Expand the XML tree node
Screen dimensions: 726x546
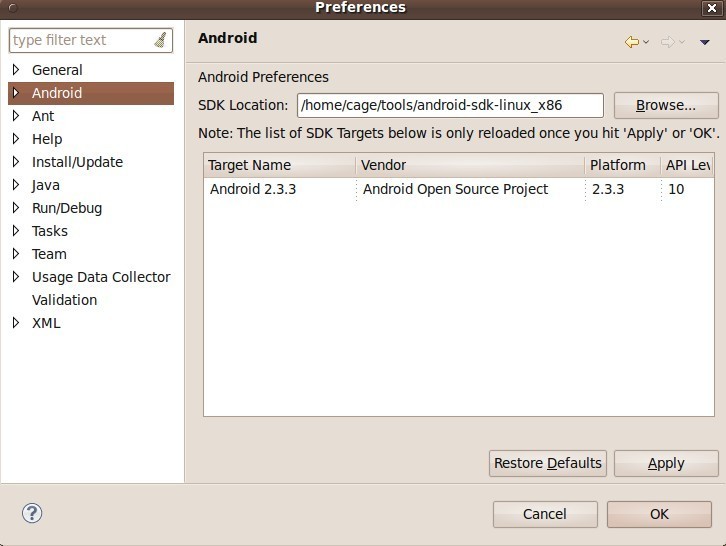coord(16,323)
